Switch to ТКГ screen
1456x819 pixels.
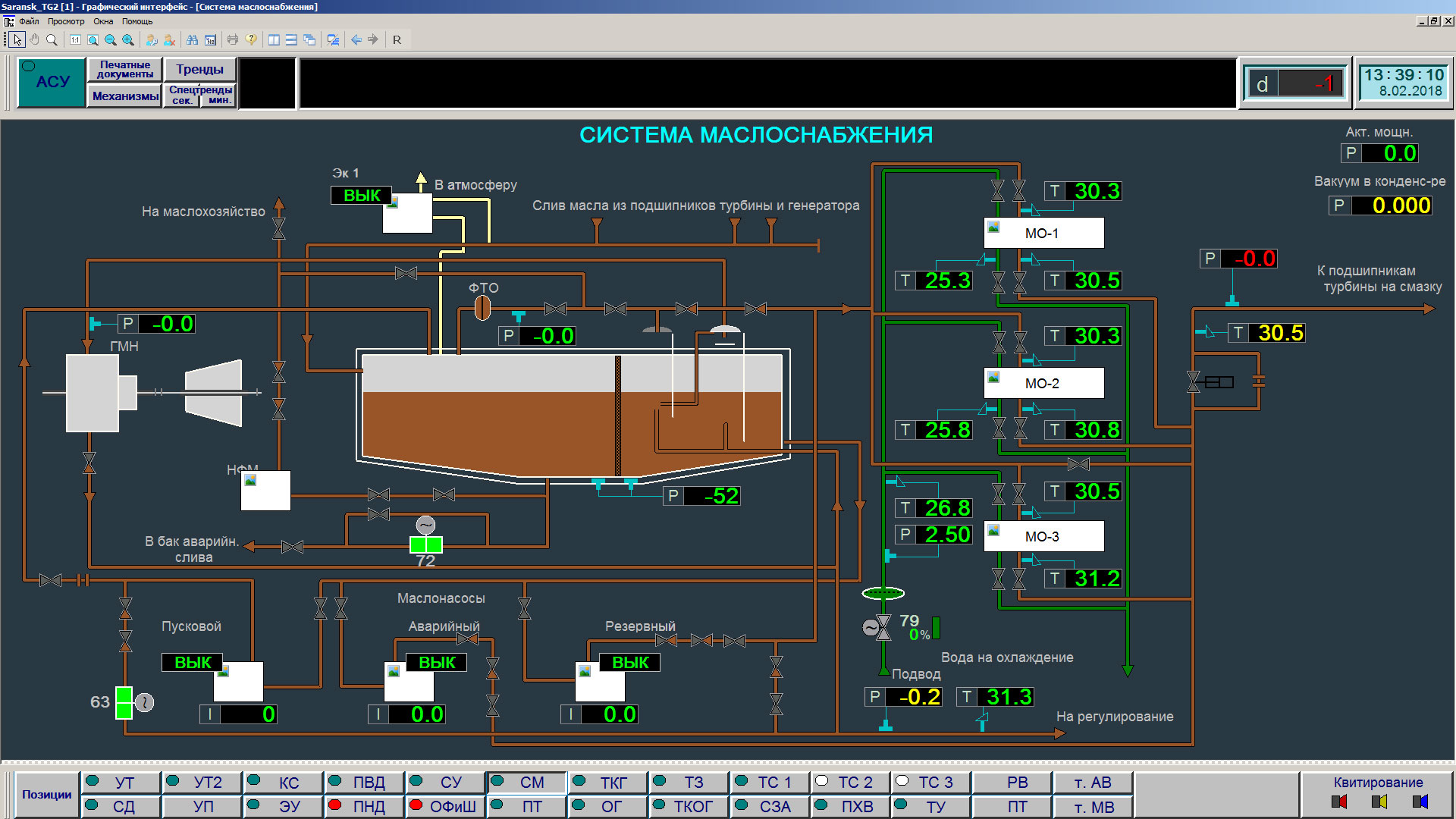pyautogui.click(x=609, y=782)
